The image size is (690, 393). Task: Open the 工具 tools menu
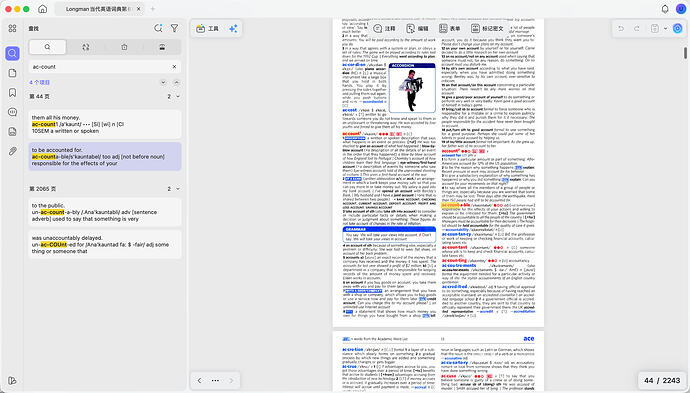point(207,29)
